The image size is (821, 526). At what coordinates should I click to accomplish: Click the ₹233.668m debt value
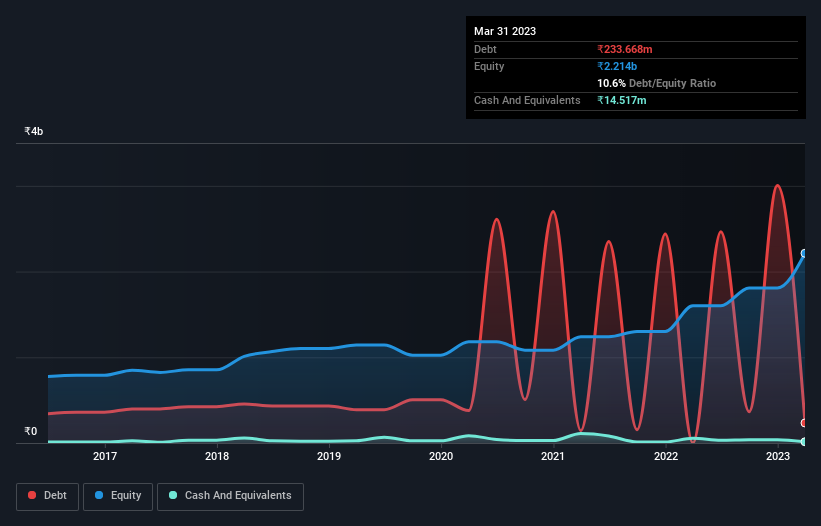point(625,49)
